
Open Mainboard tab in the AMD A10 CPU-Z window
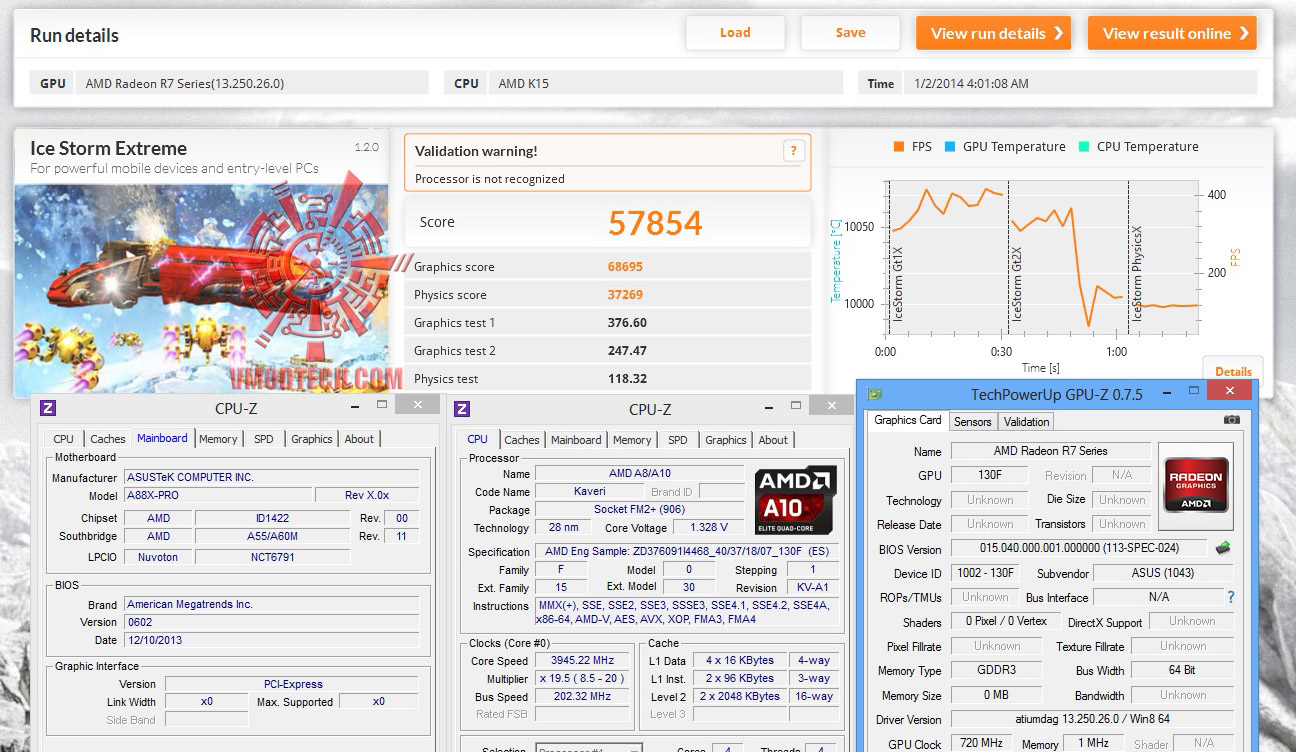pyautogui.click(x=576, y=440)
